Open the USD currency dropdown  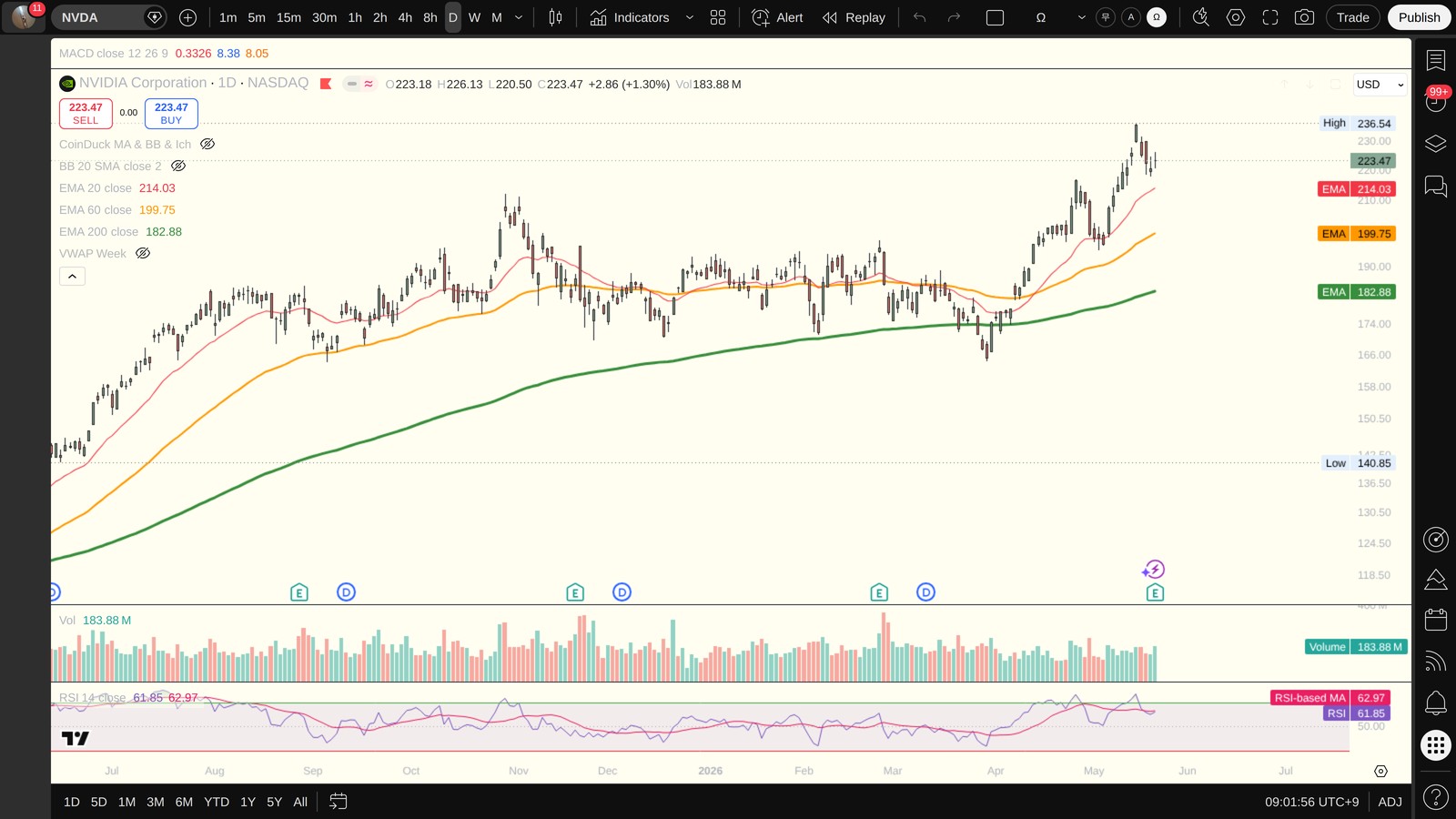pyautogui.click(x=1380, y=85)
